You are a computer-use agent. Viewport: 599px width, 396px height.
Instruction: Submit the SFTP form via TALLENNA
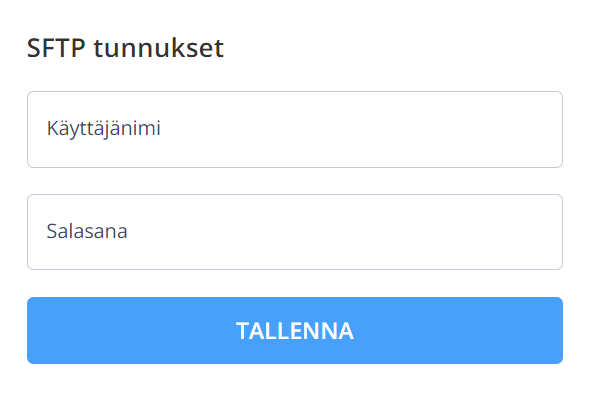(295, 330)
